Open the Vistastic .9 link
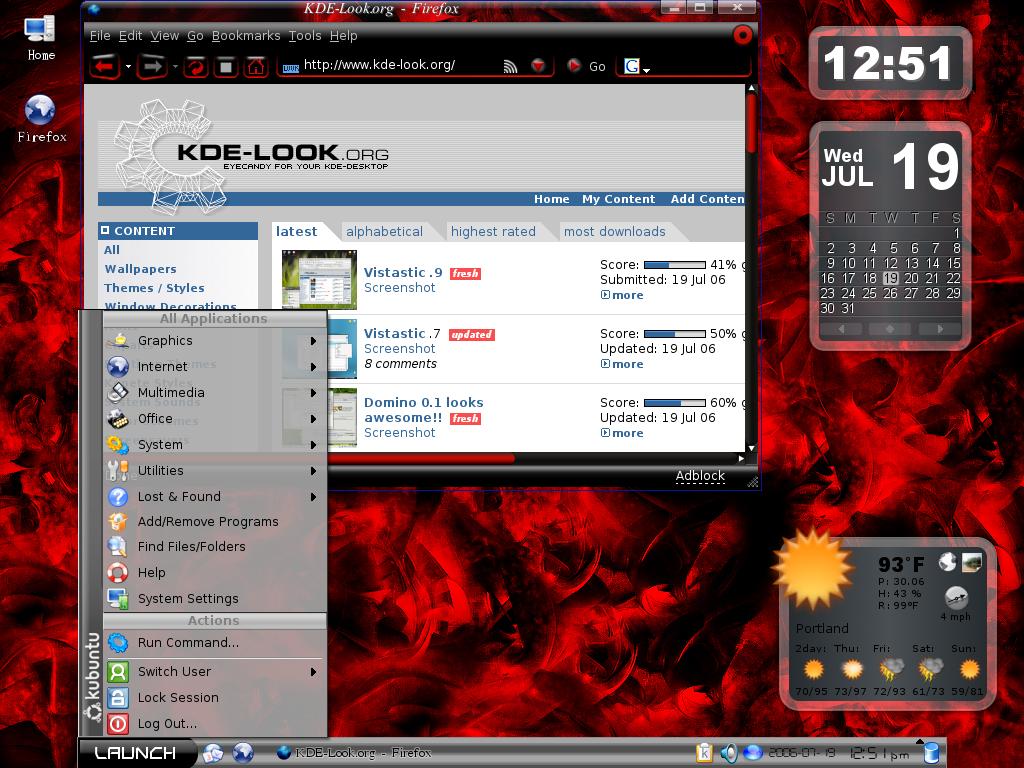 403,272
